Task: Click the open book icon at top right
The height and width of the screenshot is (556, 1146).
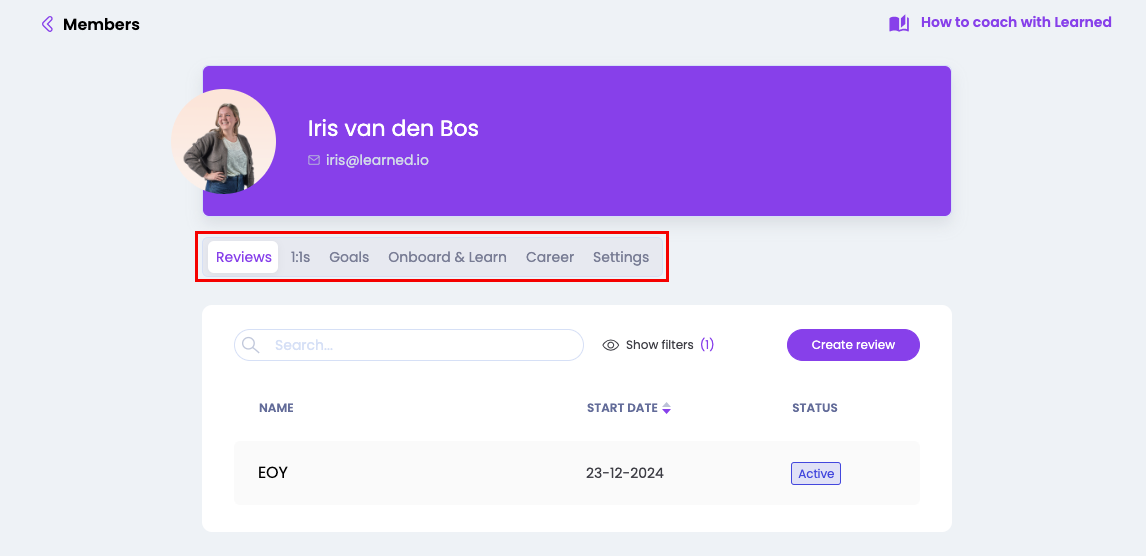Action: (x=899, y=23)
